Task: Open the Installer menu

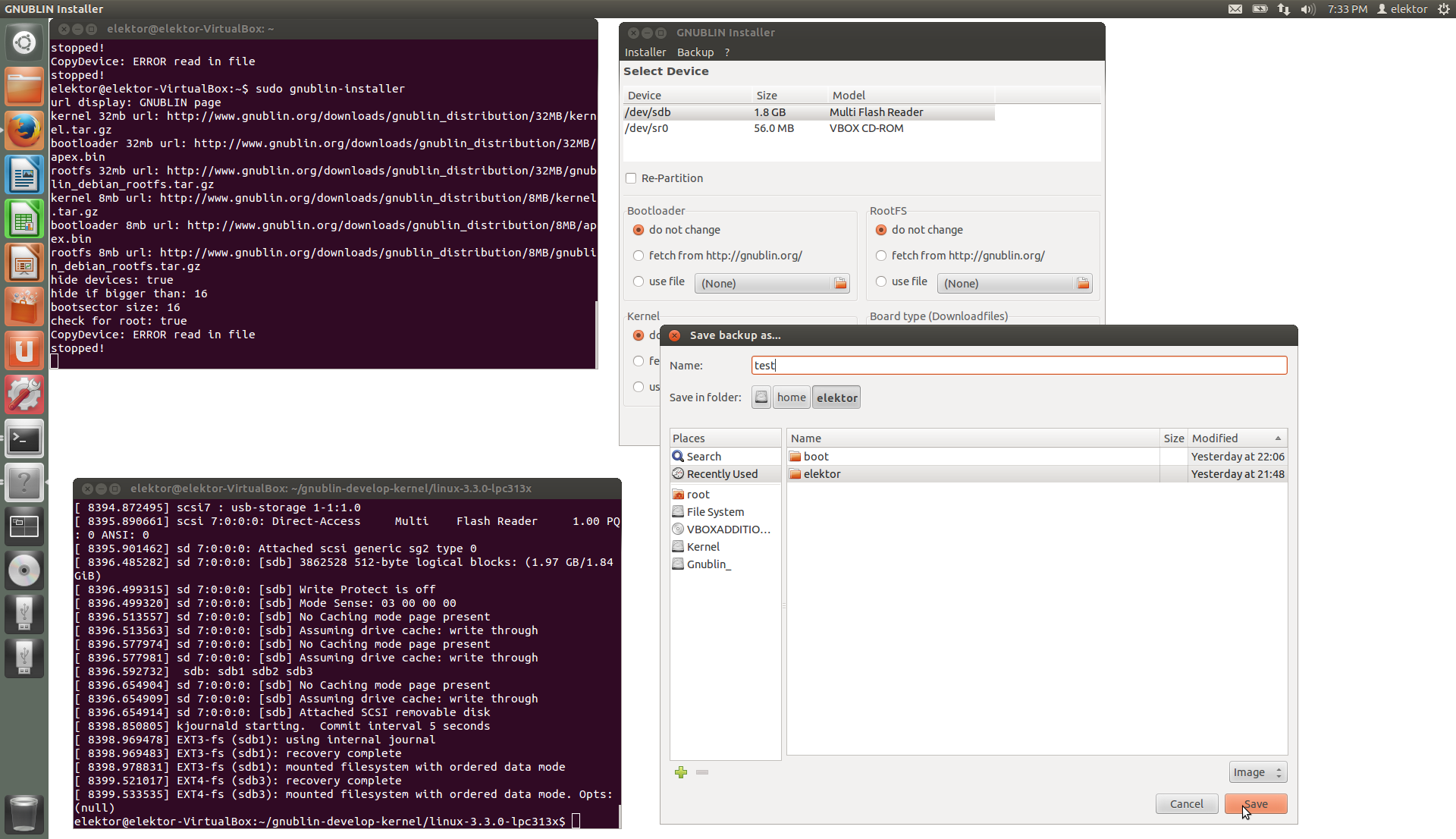Action: 645,52
